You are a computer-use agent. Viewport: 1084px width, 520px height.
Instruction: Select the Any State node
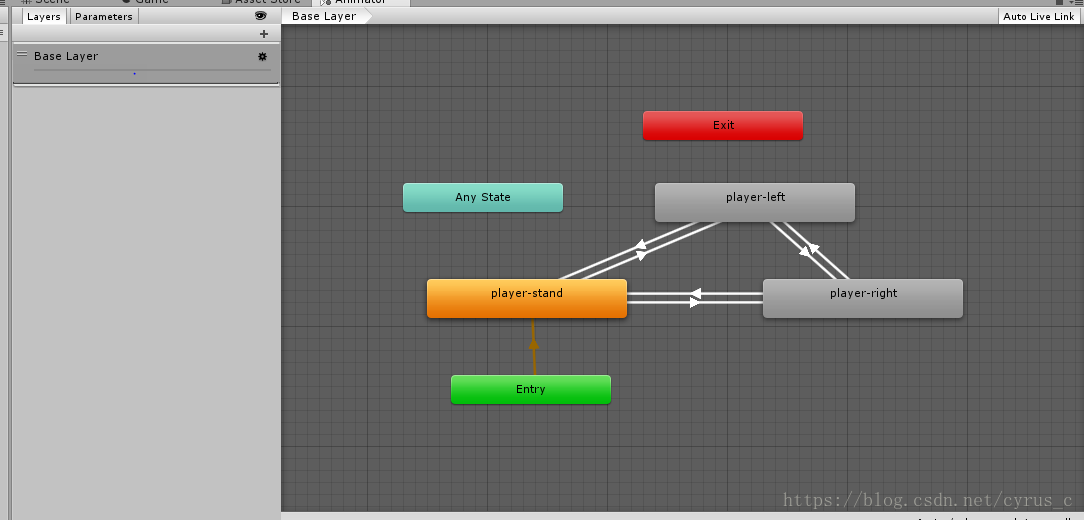tap(483, 198)
